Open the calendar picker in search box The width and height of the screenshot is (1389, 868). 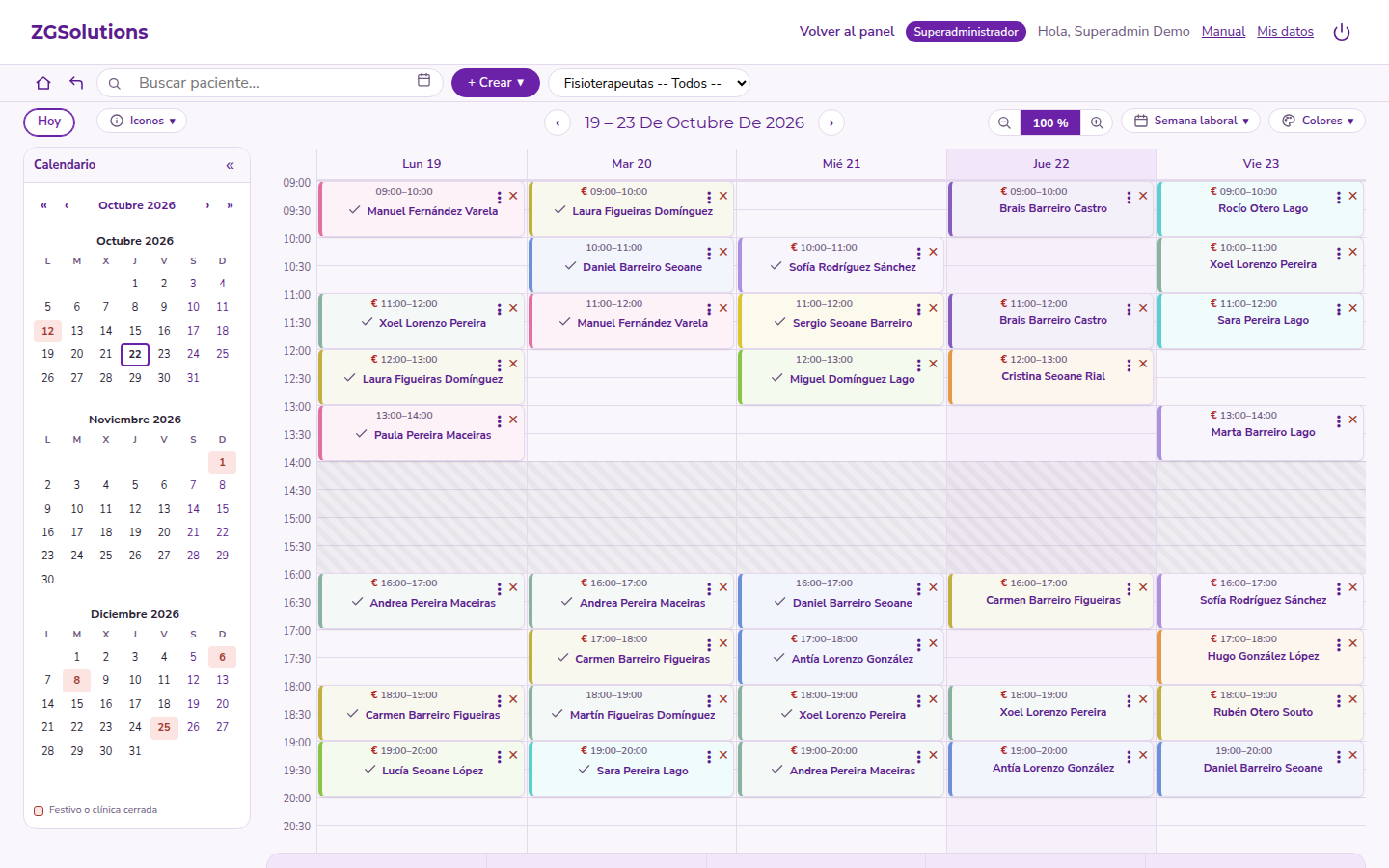coord(423,81)
